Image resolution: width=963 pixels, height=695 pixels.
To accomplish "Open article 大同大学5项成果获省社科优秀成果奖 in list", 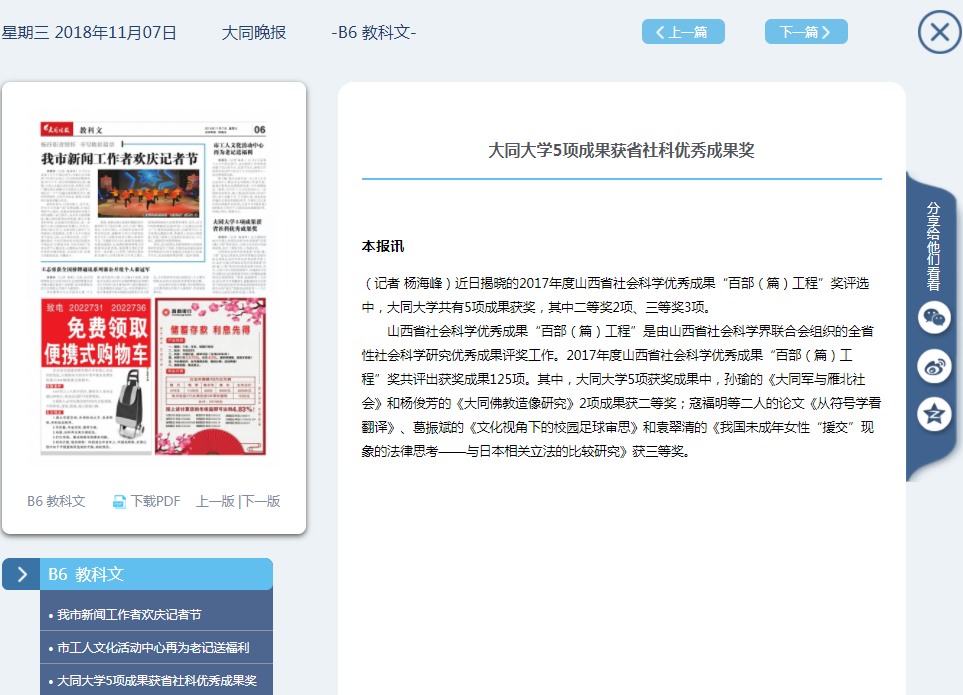I will [x=157, y=681].
